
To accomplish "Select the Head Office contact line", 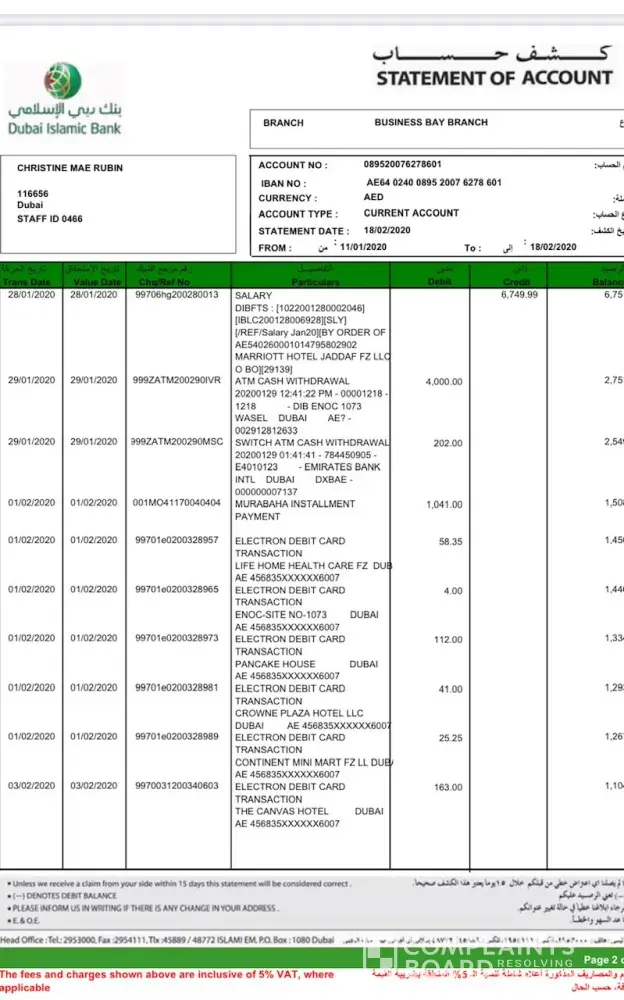I will pos(167,940).
